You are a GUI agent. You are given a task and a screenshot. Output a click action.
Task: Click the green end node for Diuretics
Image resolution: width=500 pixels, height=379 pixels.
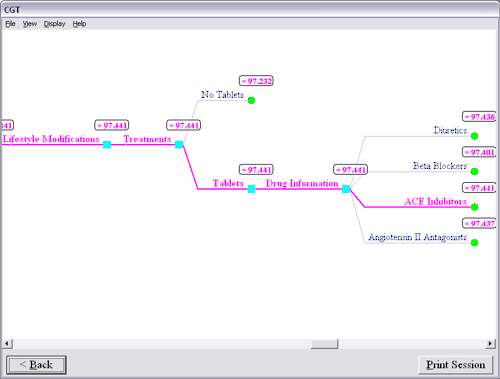tap(475, 136)
